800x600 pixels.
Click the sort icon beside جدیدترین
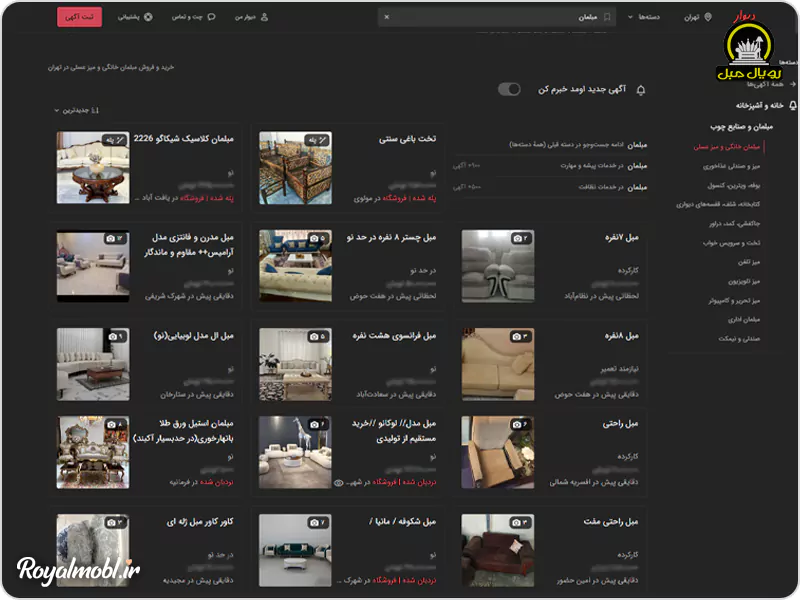(x=95, y=110)
